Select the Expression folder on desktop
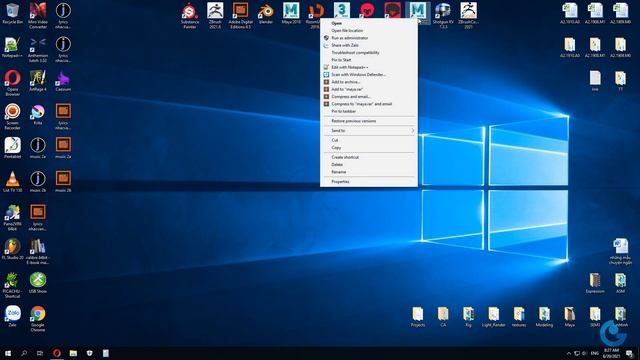This screenshot has height=360, width=640. tap(595, 283)
